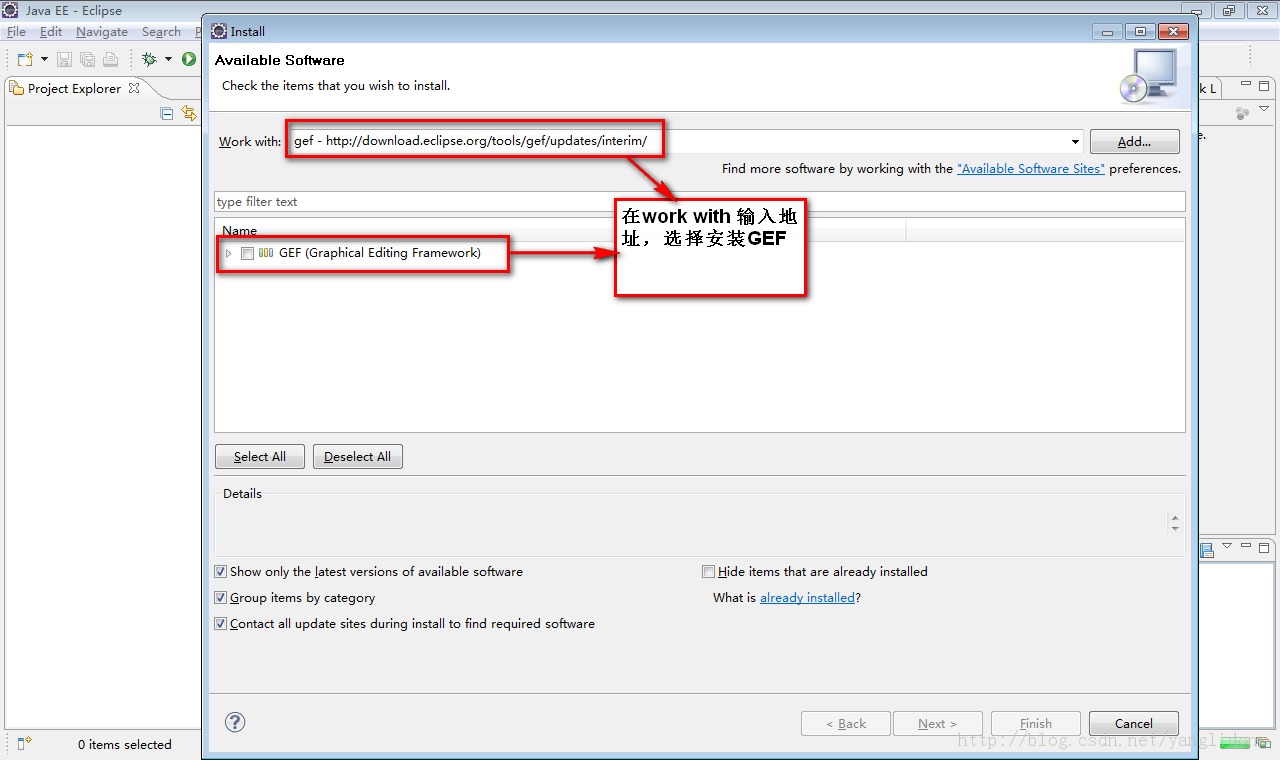This screenshot has width=1280, height=760.
Task: Click the blue view icon in lower-right panel
Action: tap(1207, 549)
